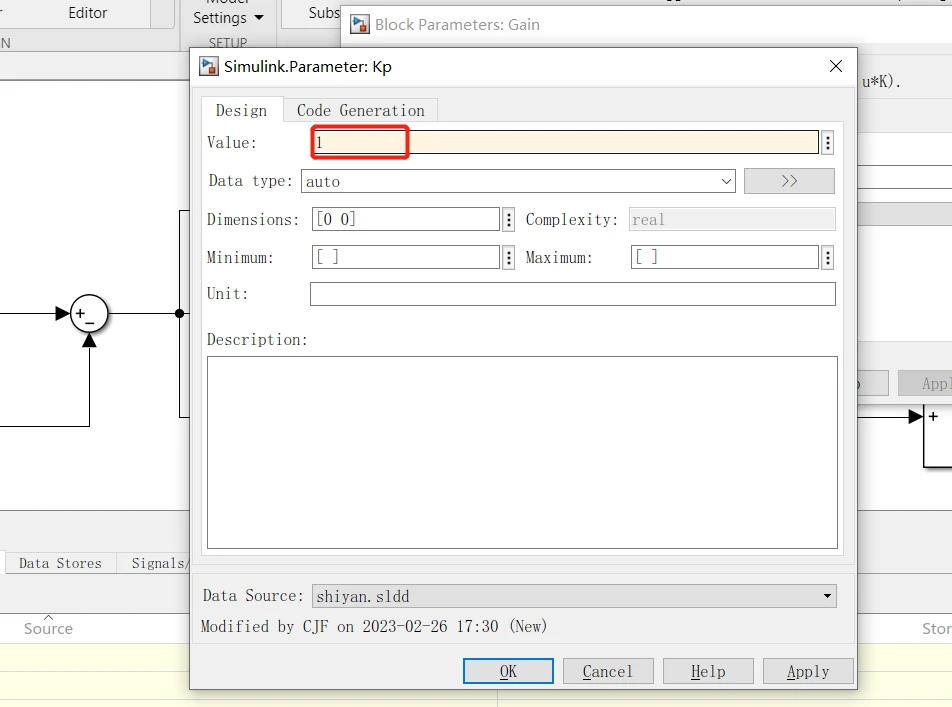The width and height of the screenshot is (952, 707).
Task: Click the Block Parameters: Gain window icon
Action: (x=360, y=24)
